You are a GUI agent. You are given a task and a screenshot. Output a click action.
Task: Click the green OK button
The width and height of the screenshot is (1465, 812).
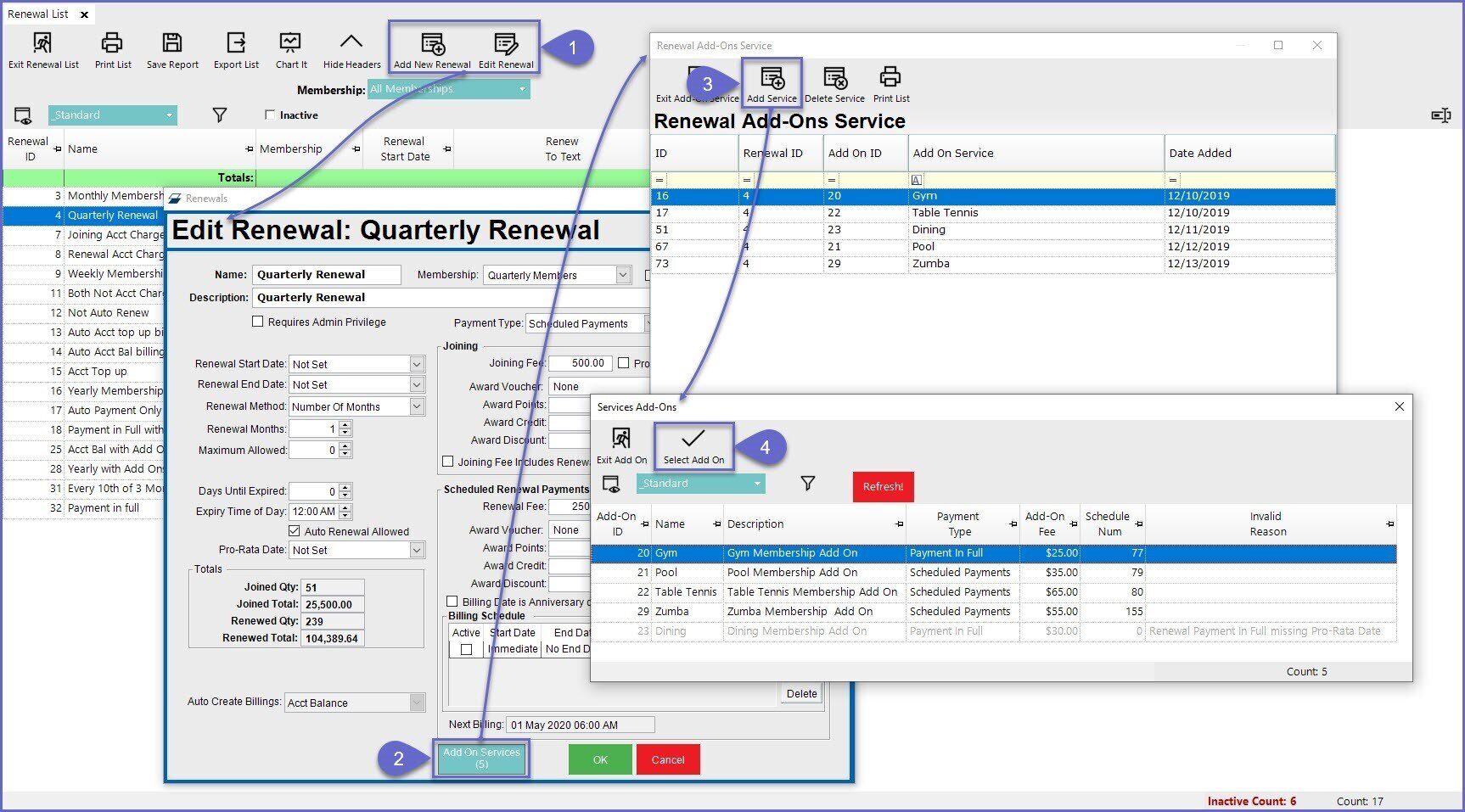[x=600, y=759]
